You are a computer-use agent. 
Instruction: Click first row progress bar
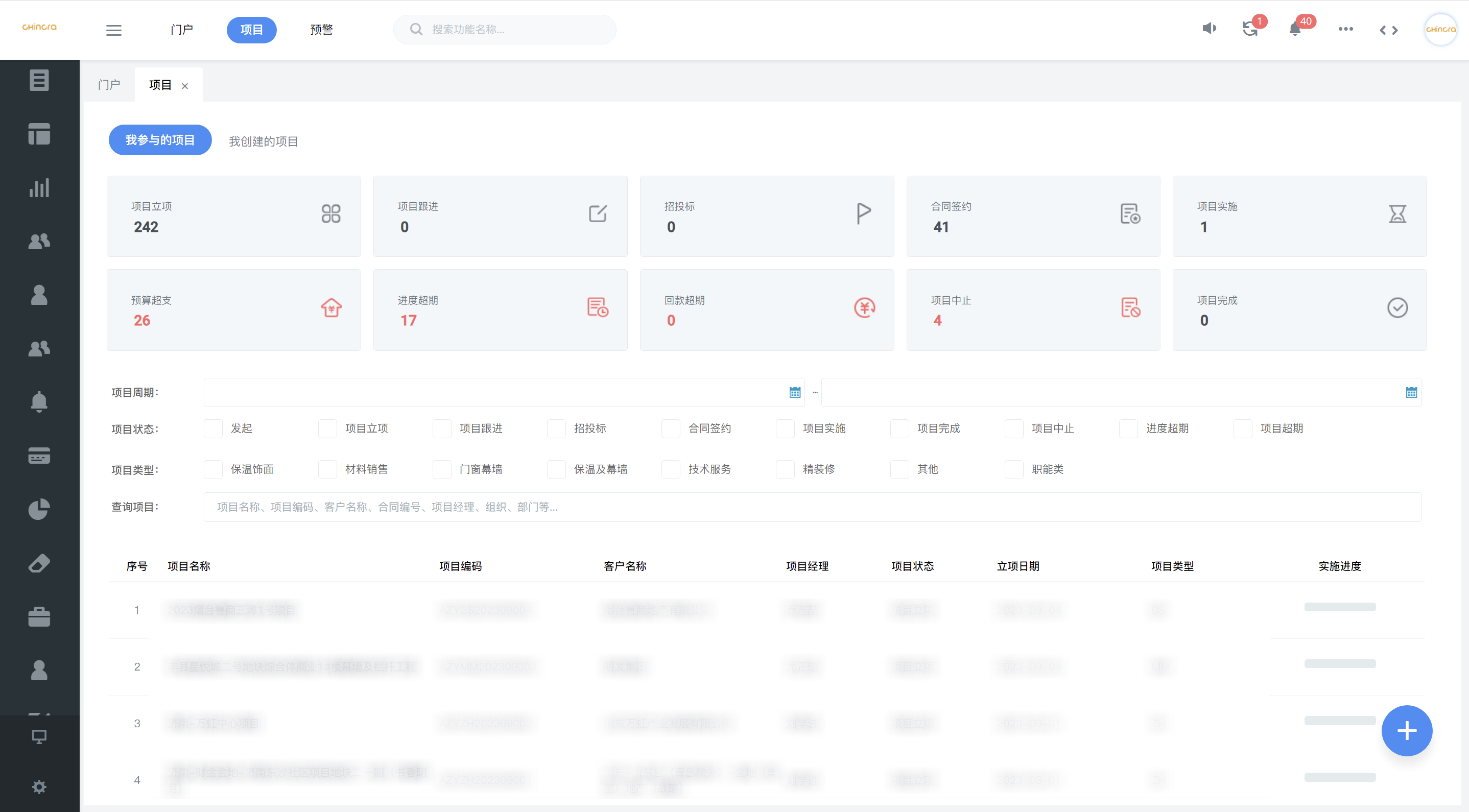1340,607
